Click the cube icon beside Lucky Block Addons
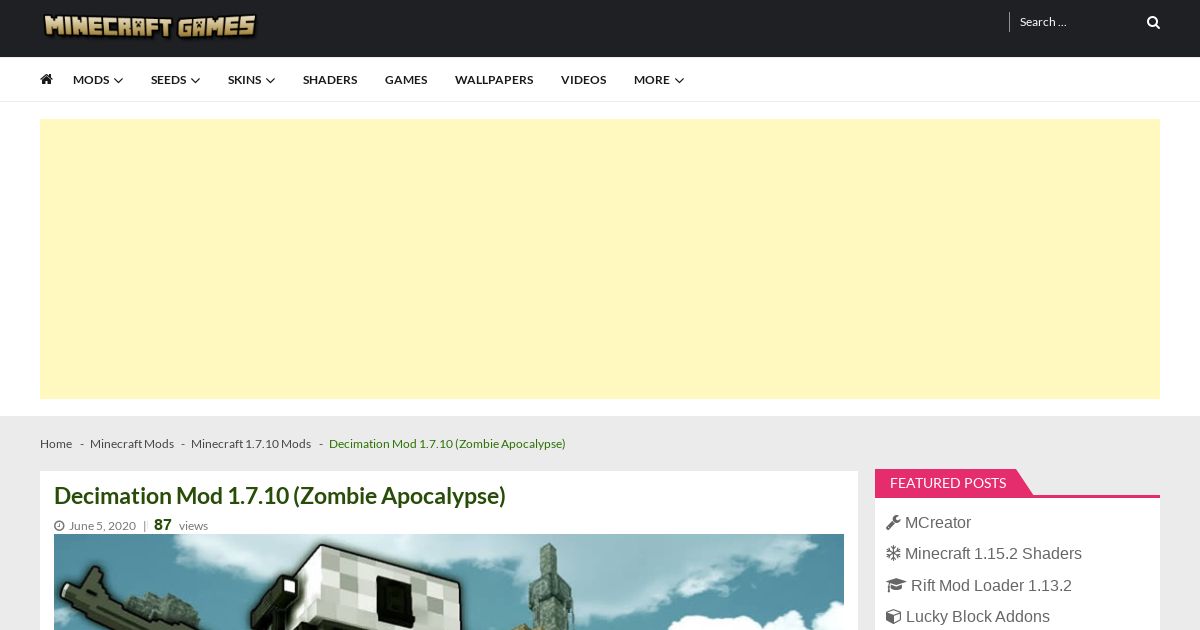 [x=893, y=616]
